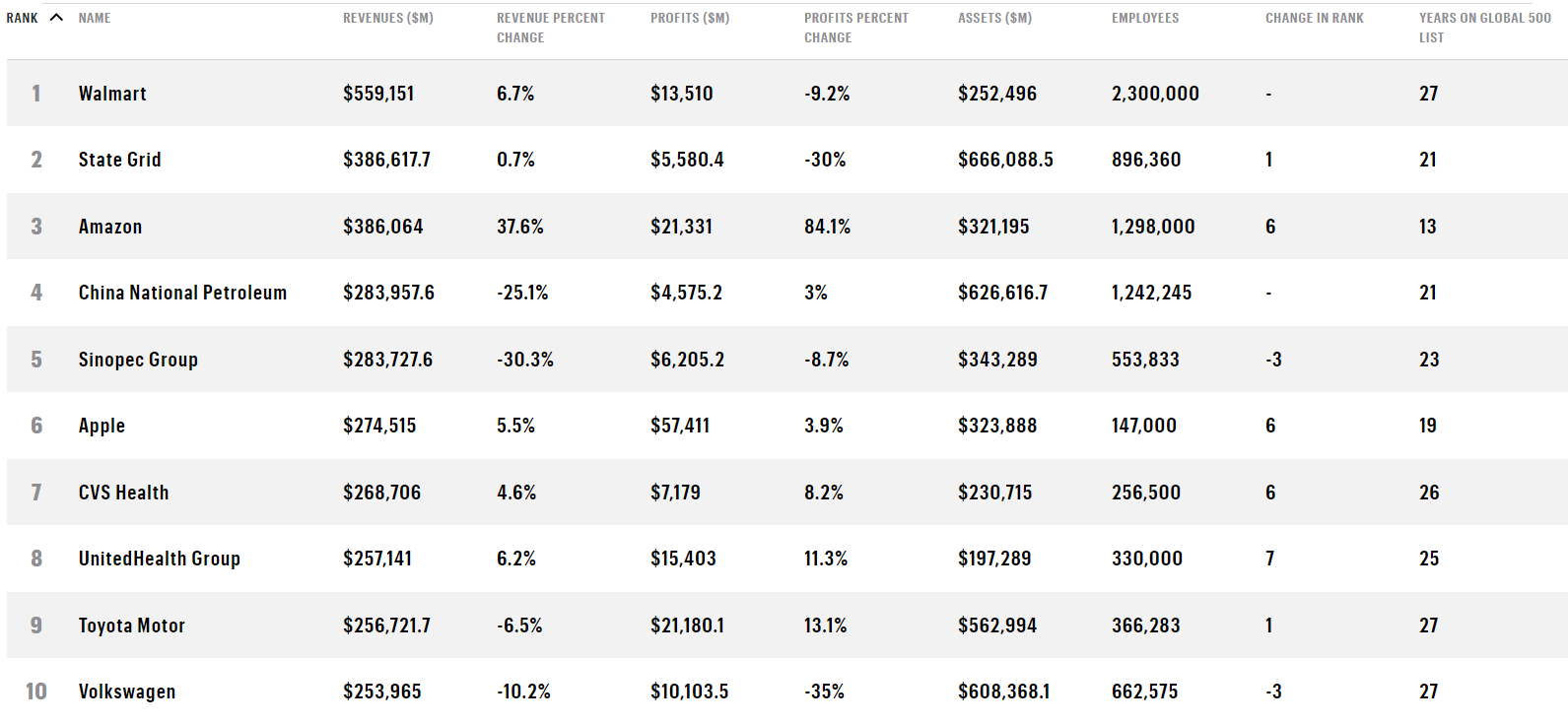
Task: Select the Sinopec Group row name
Action: 138,360
